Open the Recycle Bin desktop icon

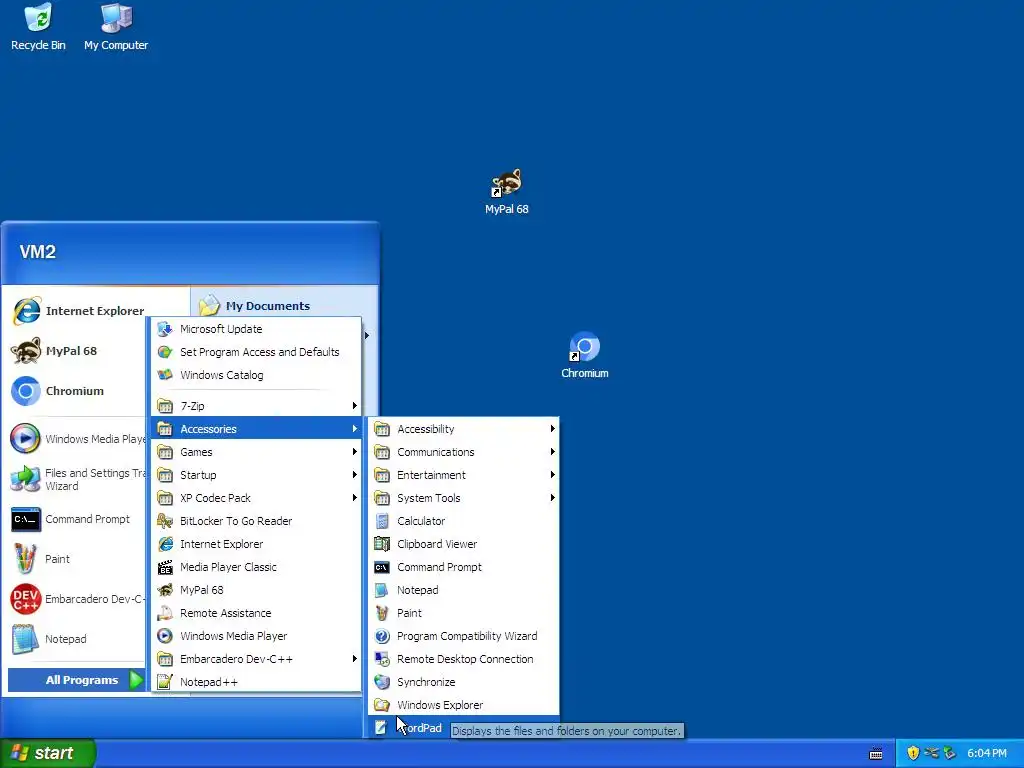coord(38,27)
